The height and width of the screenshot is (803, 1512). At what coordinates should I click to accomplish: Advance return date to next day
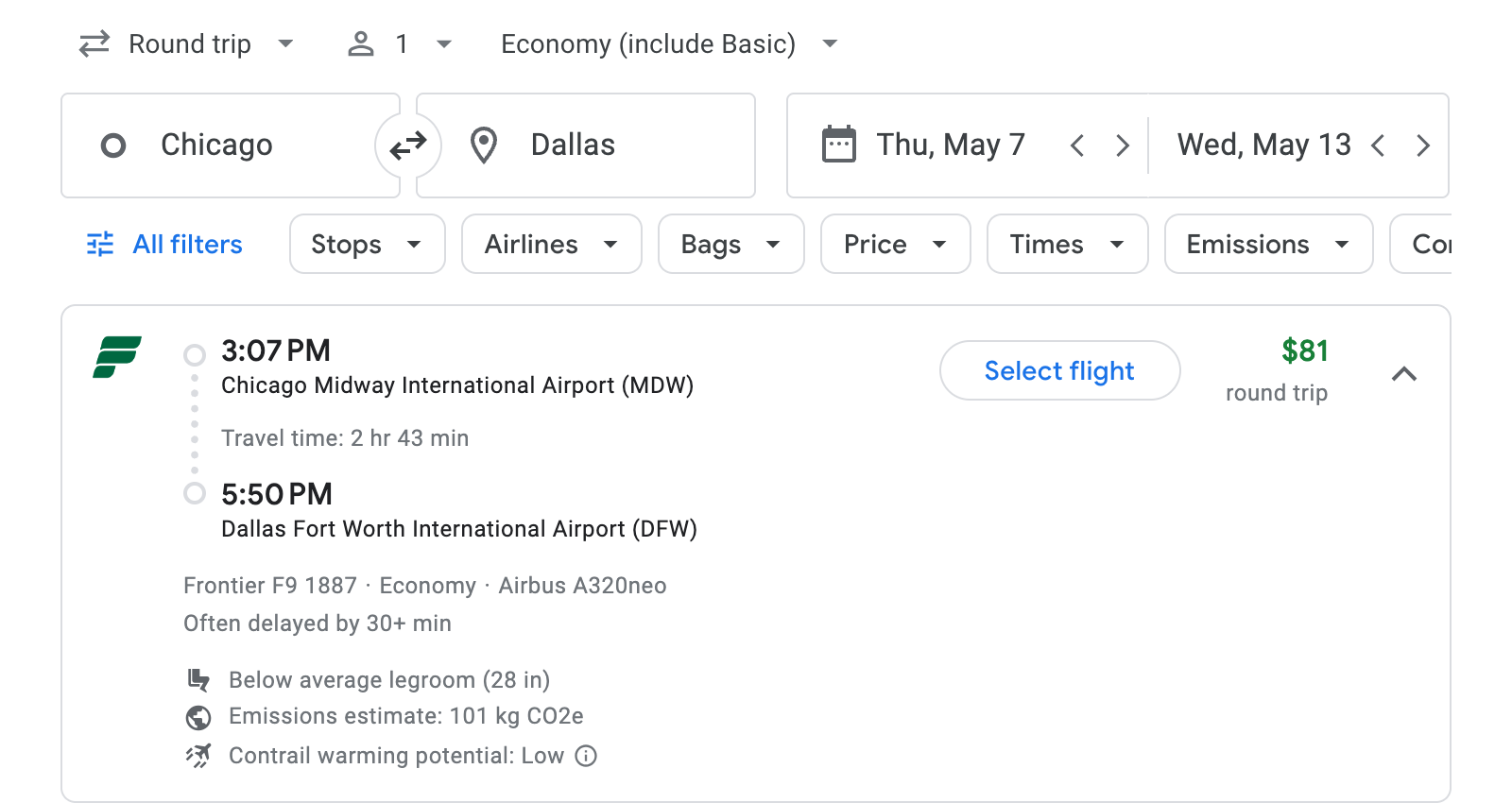pyautogui.click(x=1423, y=145)
